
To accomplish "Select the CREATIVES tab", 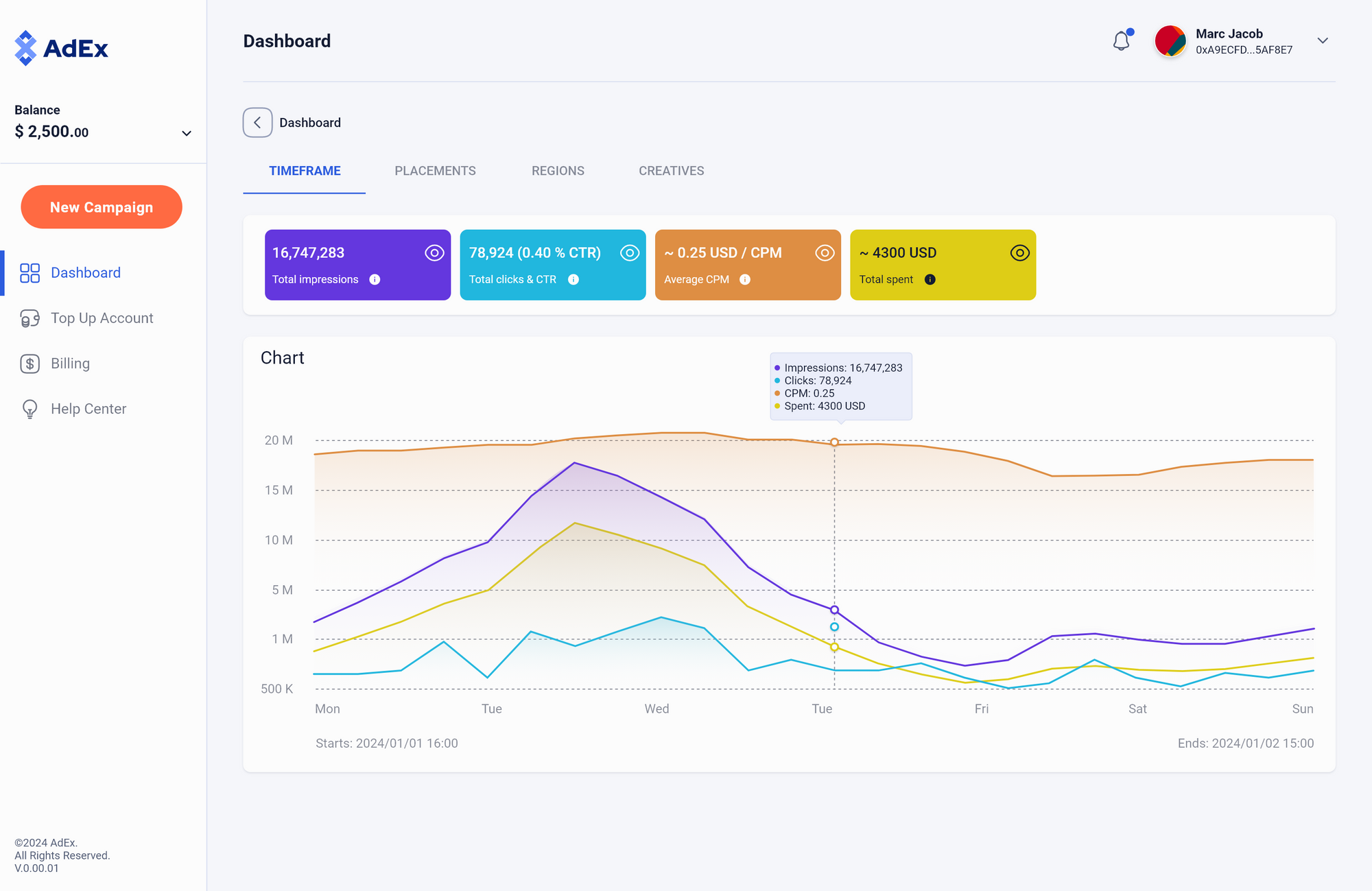I will (672, 170).
